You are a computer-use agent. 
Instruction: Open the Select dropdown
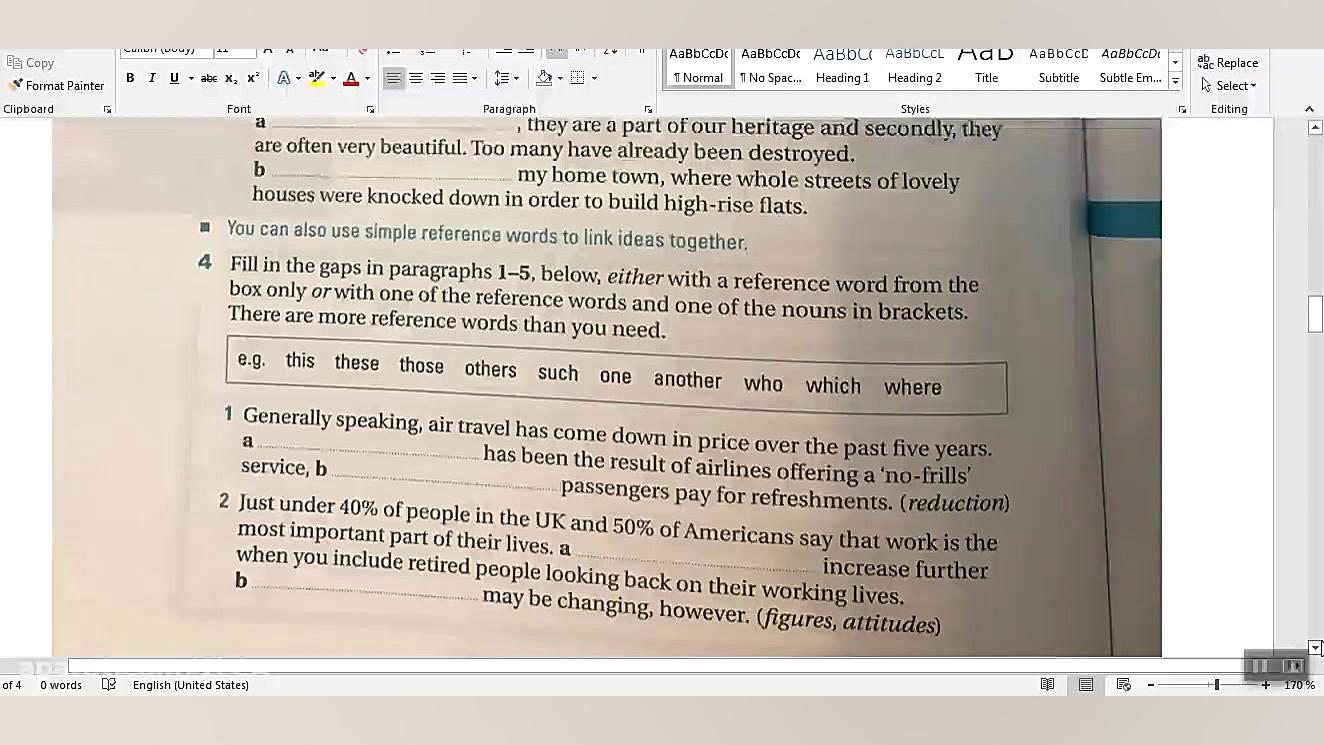(1229, 86)
